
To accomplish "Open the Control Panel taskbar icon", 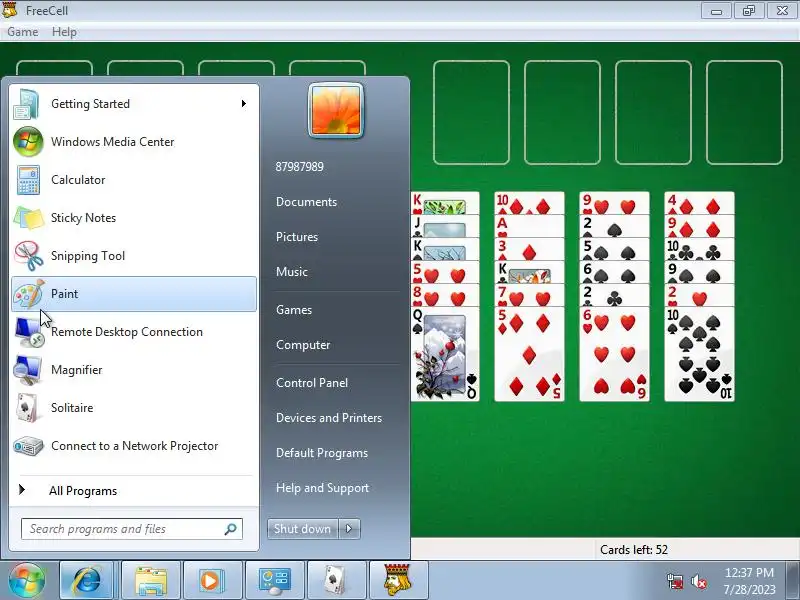I will 274,581.
